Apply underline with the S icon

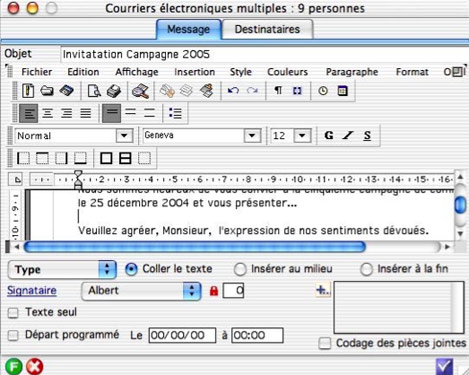pos(367,135)
